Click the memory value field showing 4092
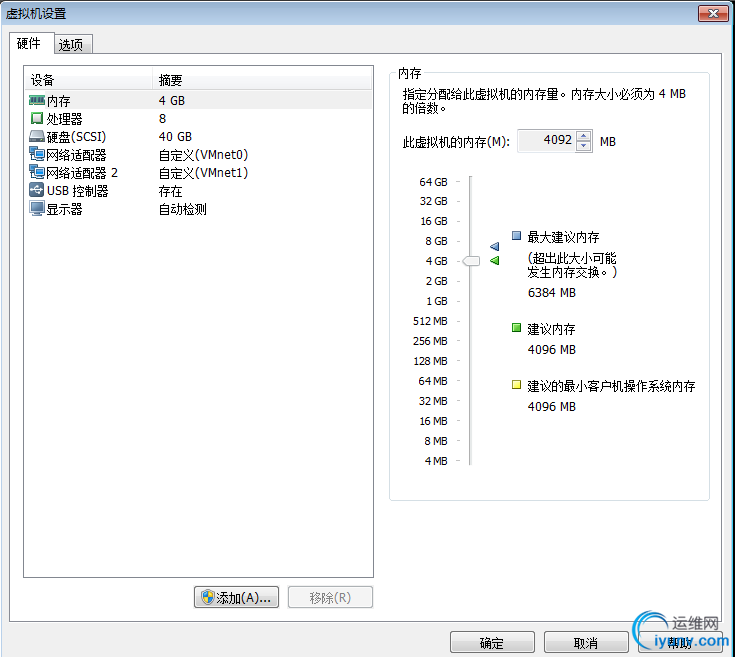This screenshot has height=657, width=735. tap(547, 140)
